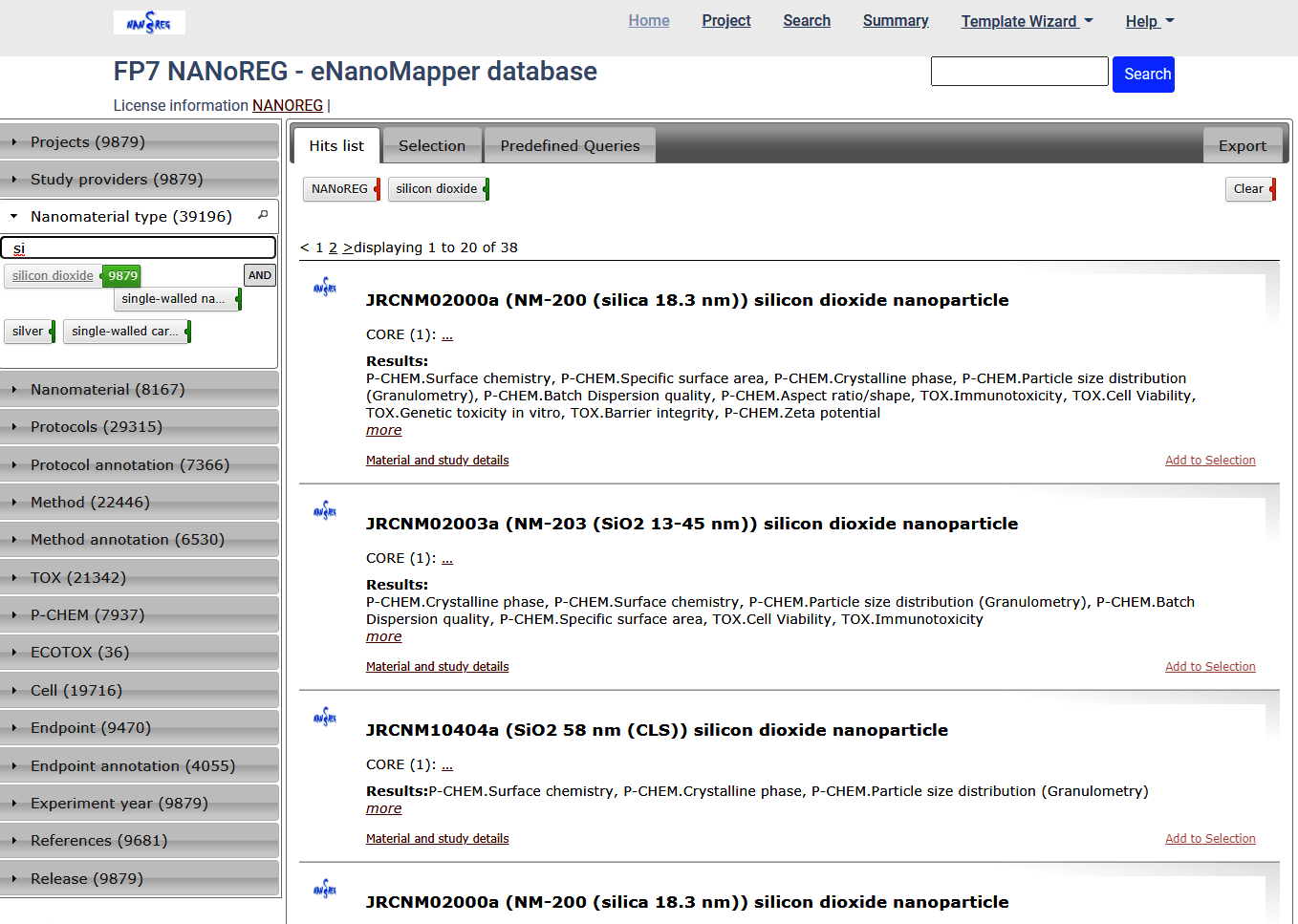Toggle the silicon dioxide facet tag in the sidebar
Screen dimensions: 1298x924
(53, 276)
